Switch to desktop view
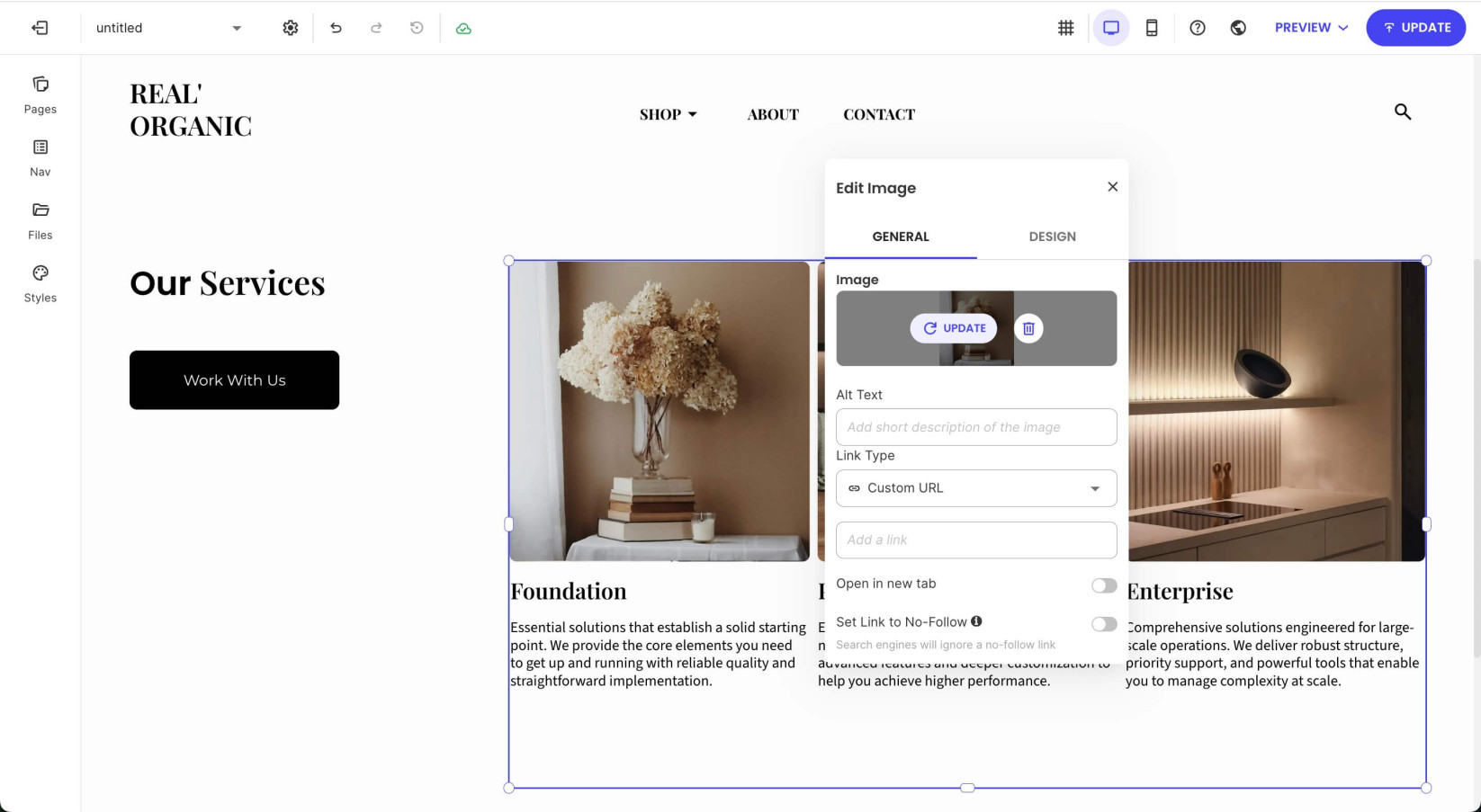Image resolution: width=1481 pixels, height=812 pixels. (1111, 28)
